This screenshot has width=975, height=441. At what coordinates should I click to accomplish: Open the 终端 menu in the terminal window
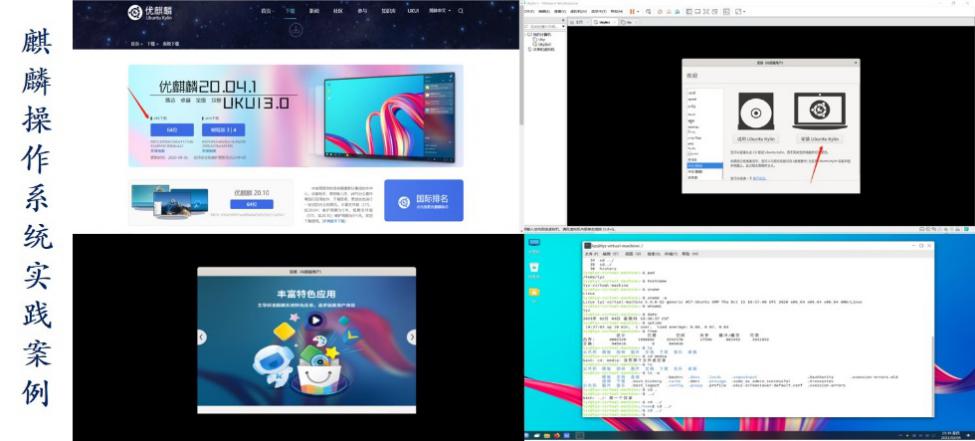671,254
